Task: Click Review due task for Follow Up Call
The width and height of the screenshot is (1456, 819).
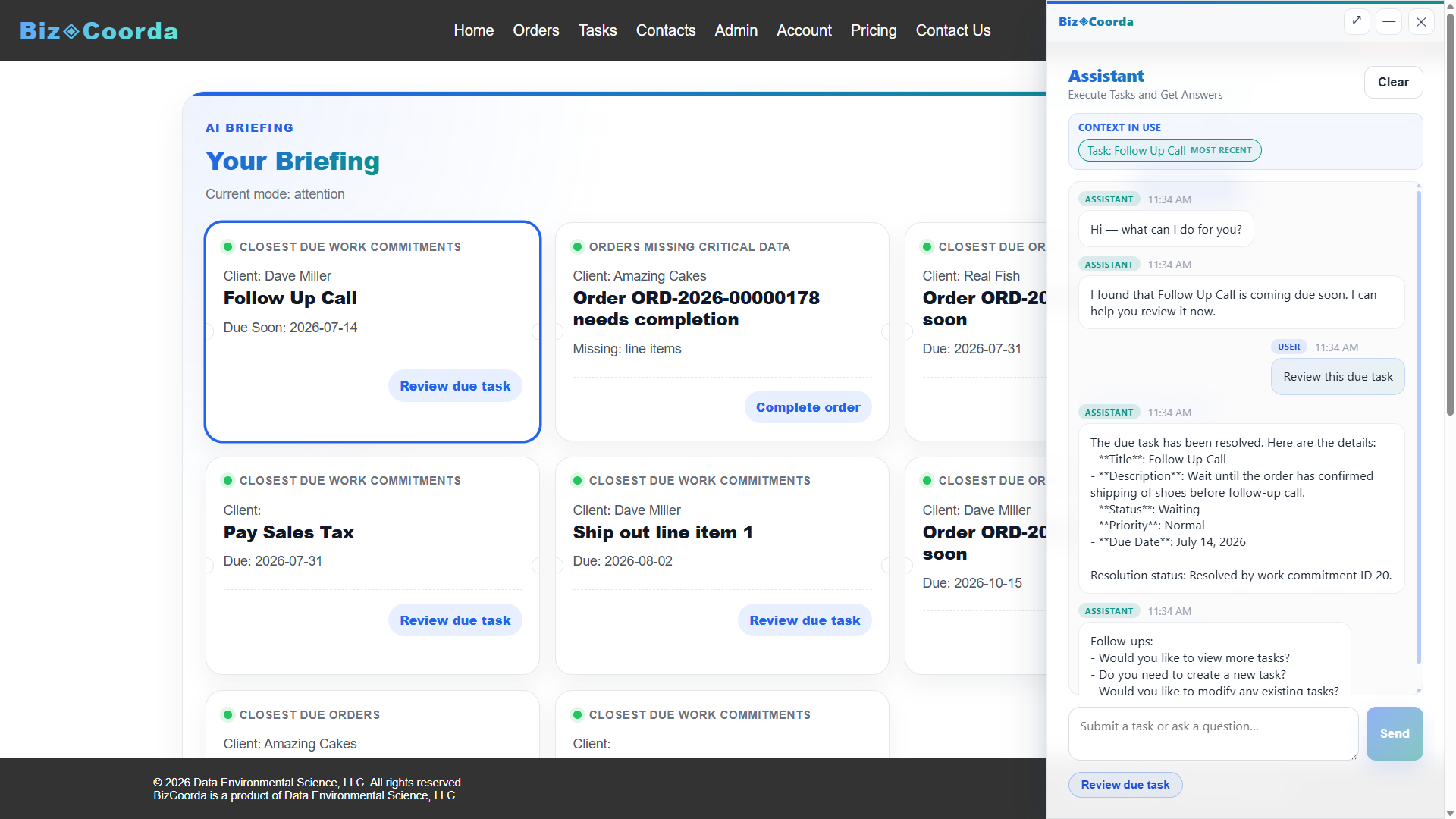Action: (x=455, y=386)
